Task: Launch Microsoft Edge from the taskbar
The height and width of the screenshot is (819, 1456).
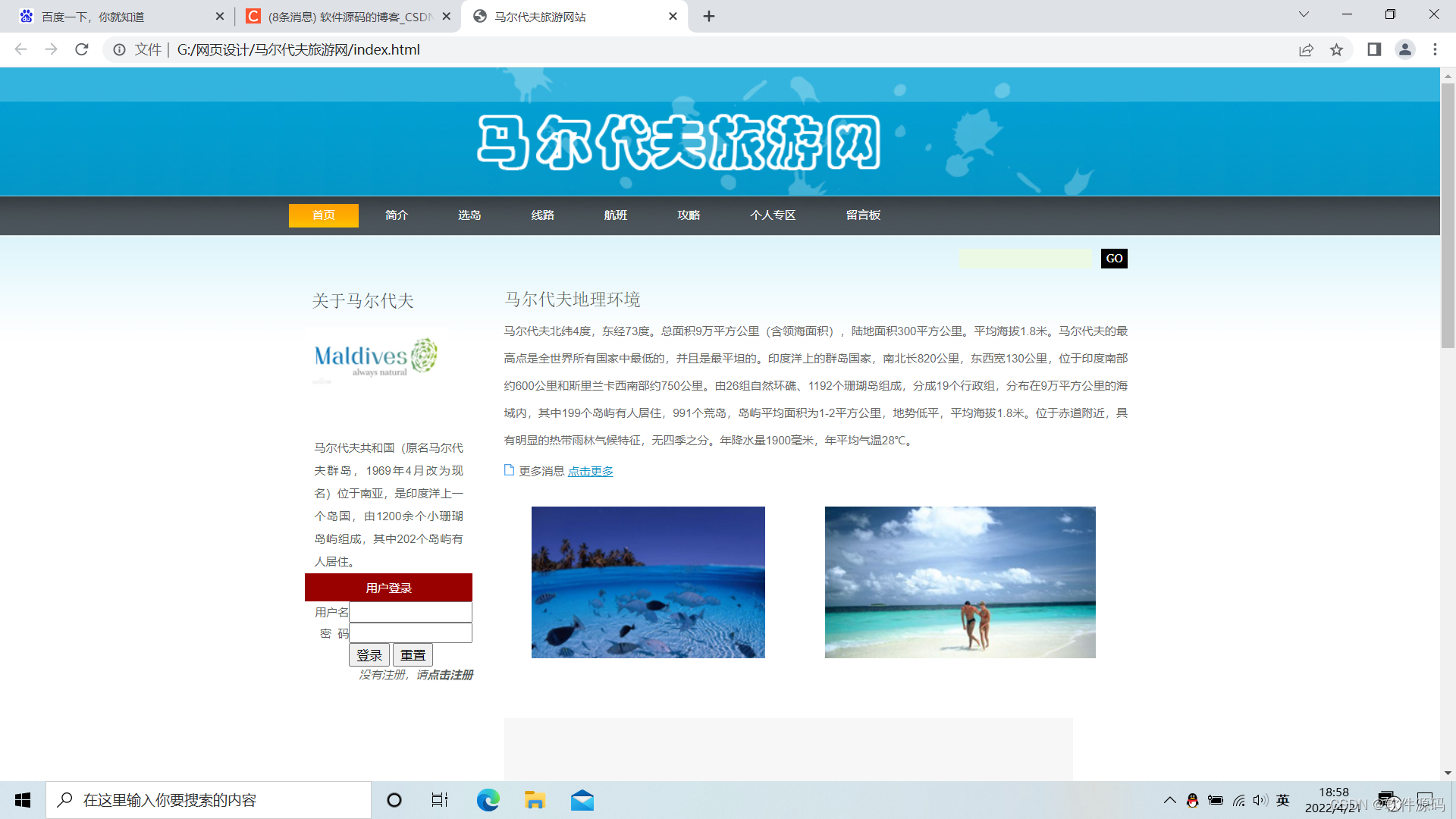Action: pos(488,800)
